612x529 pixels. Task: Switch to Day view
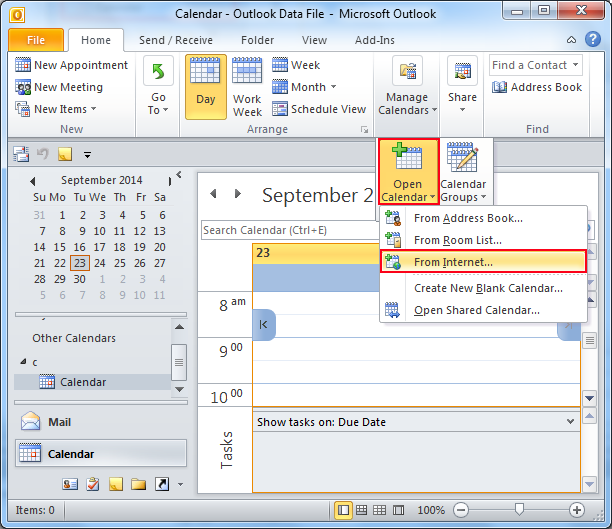click(x=206, y=87)
